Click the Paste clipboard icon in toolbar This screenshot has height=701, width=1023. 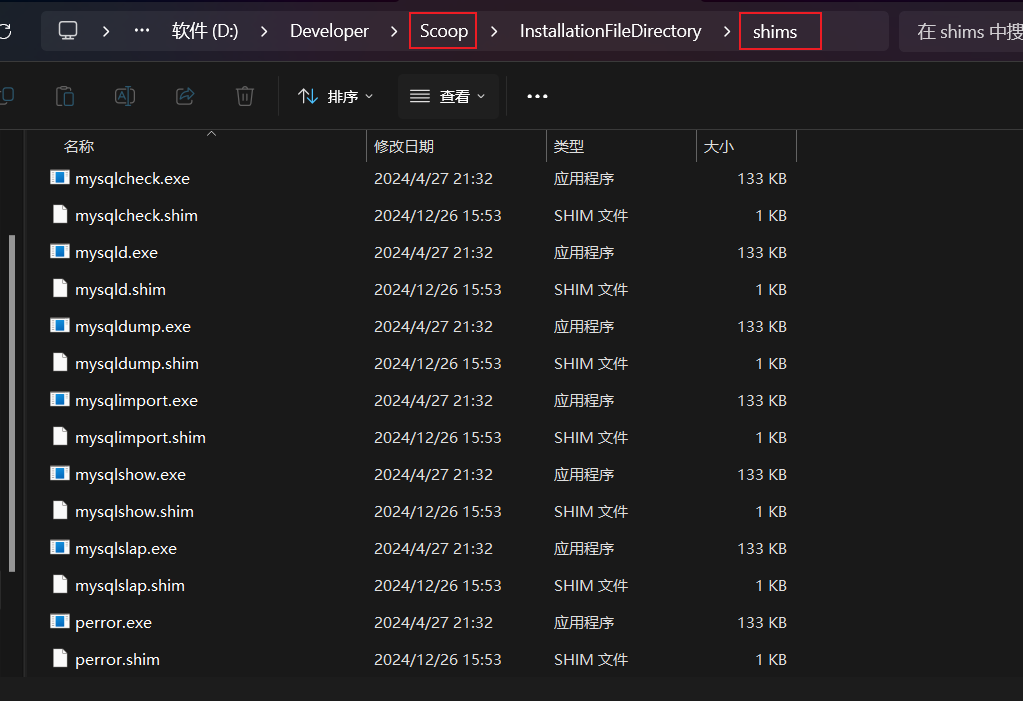click(x=65, y=96)
